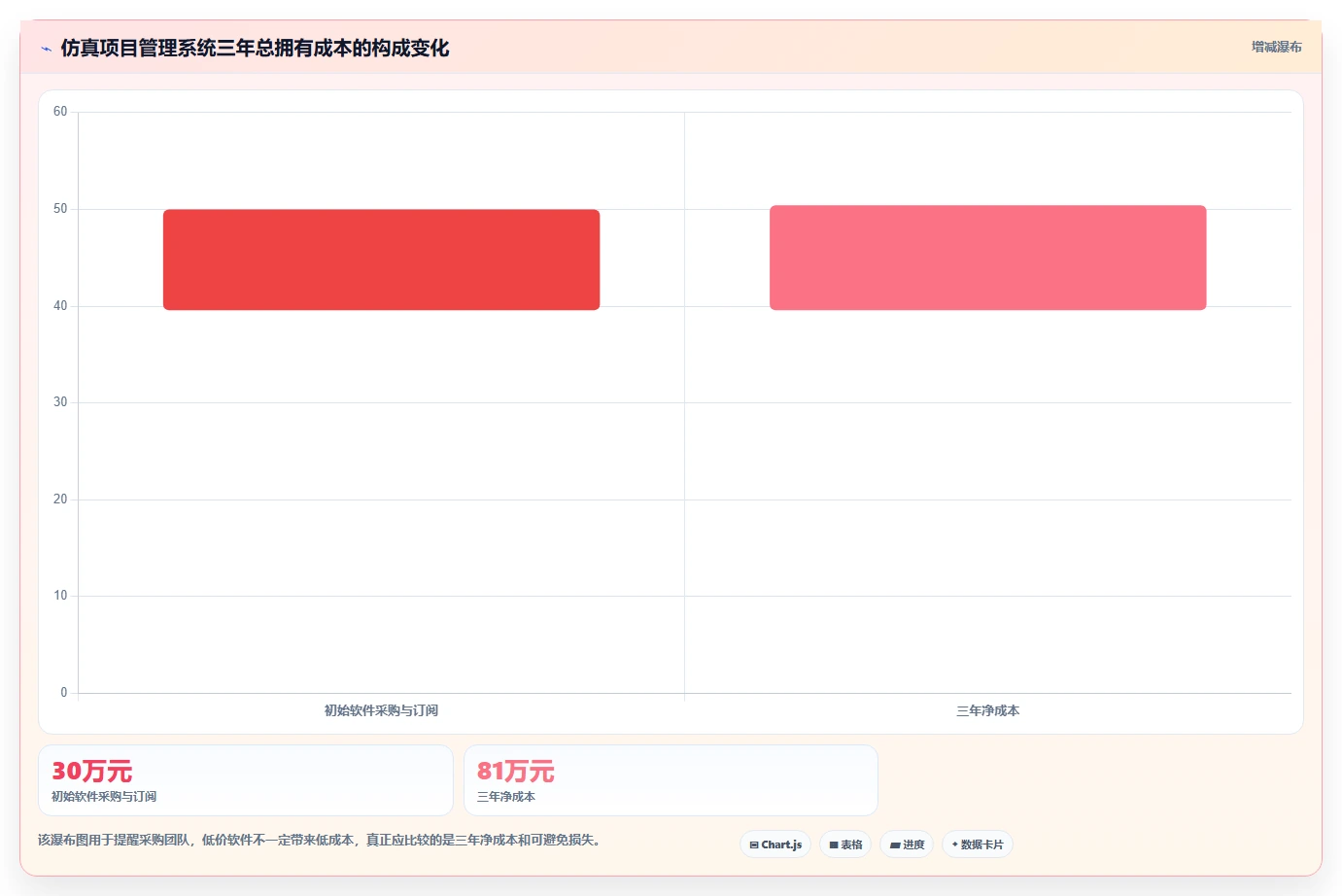The width and height of the screenshot is (1342, 896).
Task: Click the y-axis tick label 50
Action: click(x=60, y=209)
